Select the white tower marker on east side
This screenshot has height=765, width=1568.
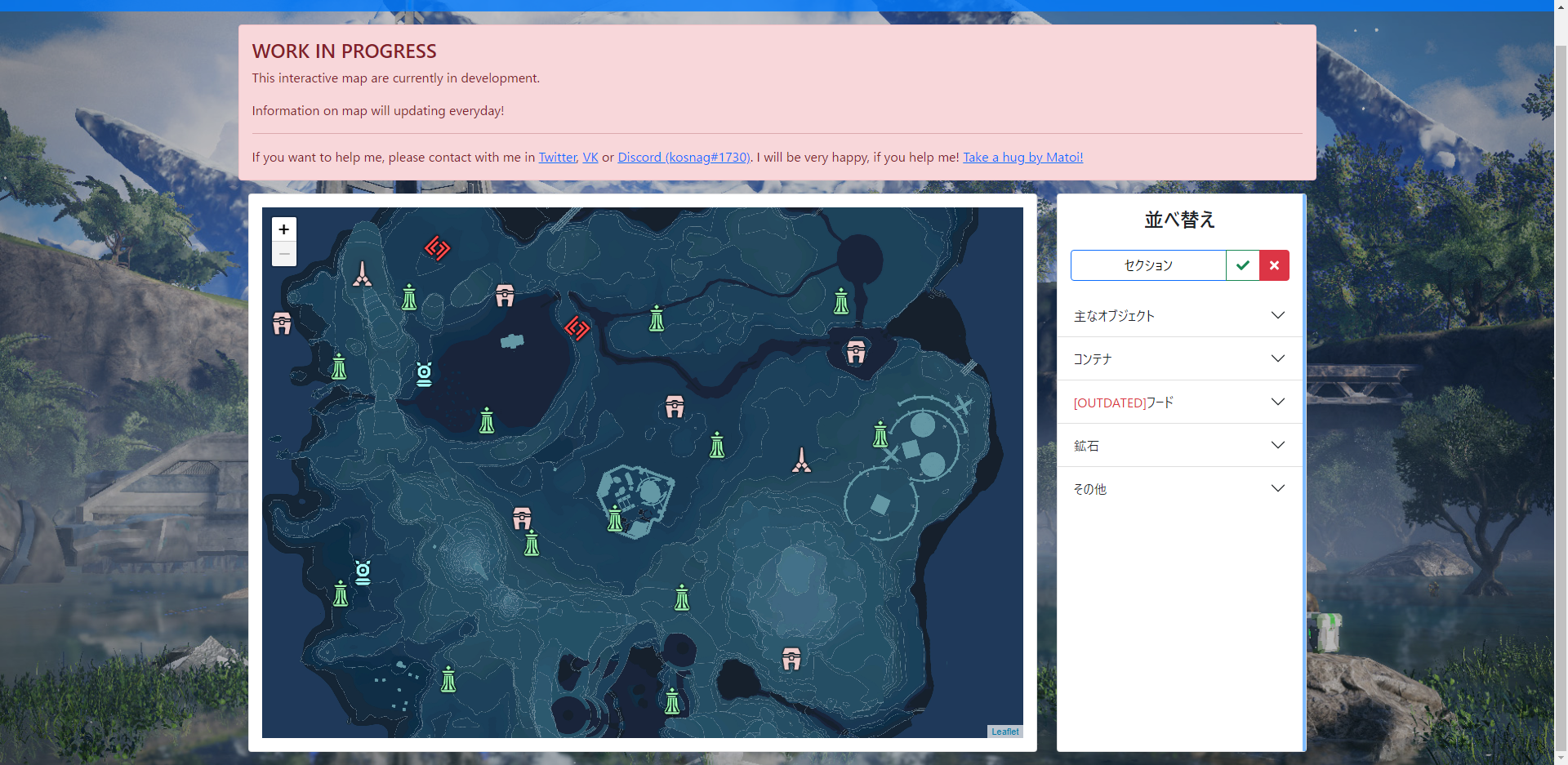coord(802,460)
